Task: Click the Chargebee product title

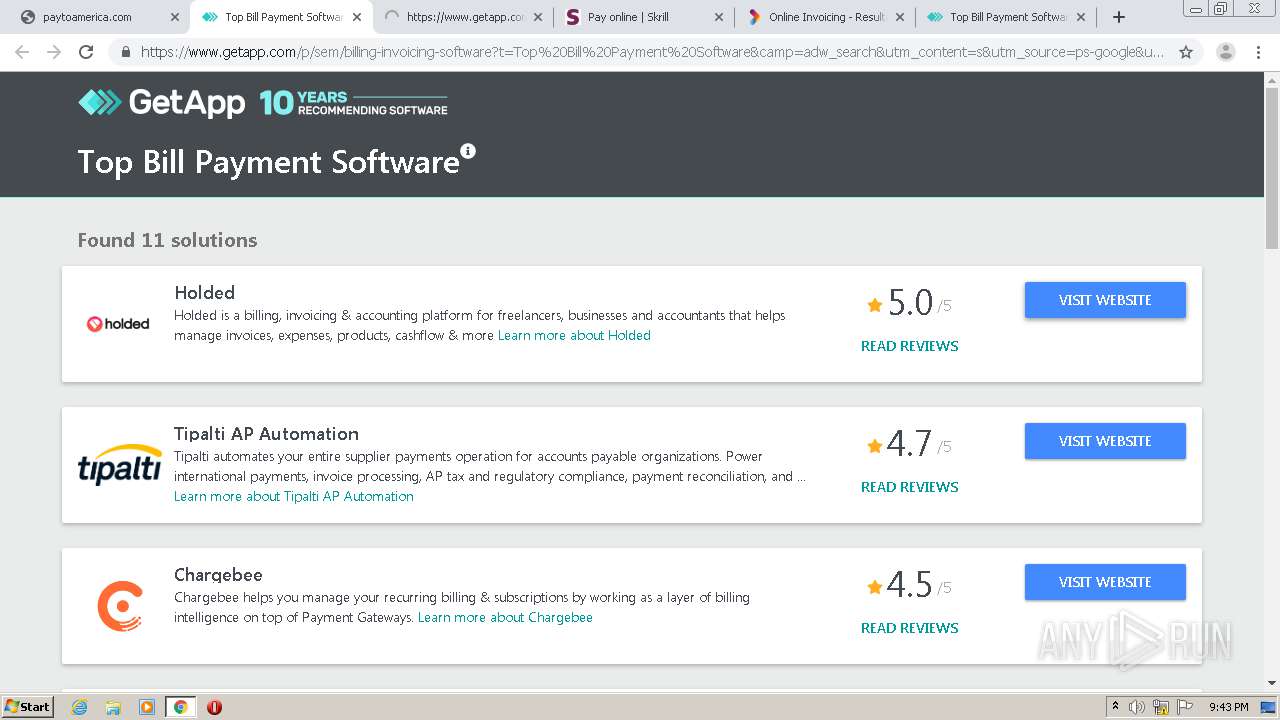Action: (218, 575)
